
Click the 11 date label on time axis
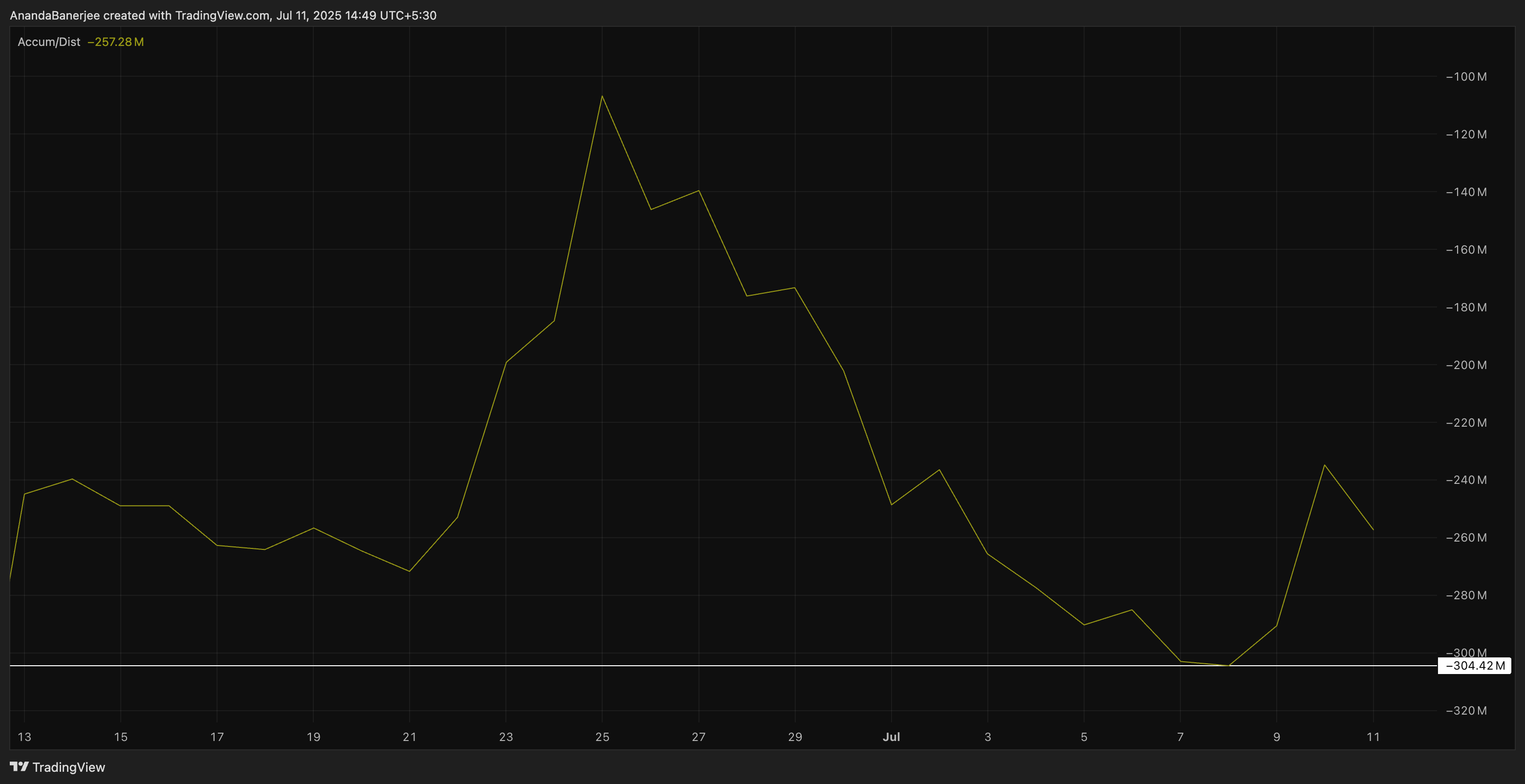click(1373, 737)
